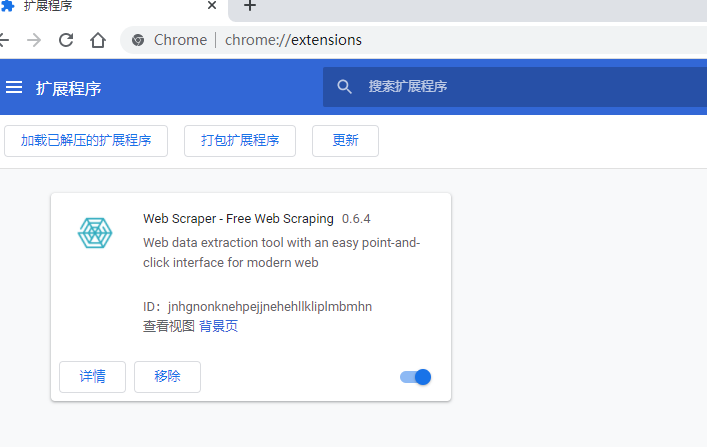This screenshot has width=707, height=447.
Task: Disable the Web Scraper extension toggle
Action: (x=415, y=377)
